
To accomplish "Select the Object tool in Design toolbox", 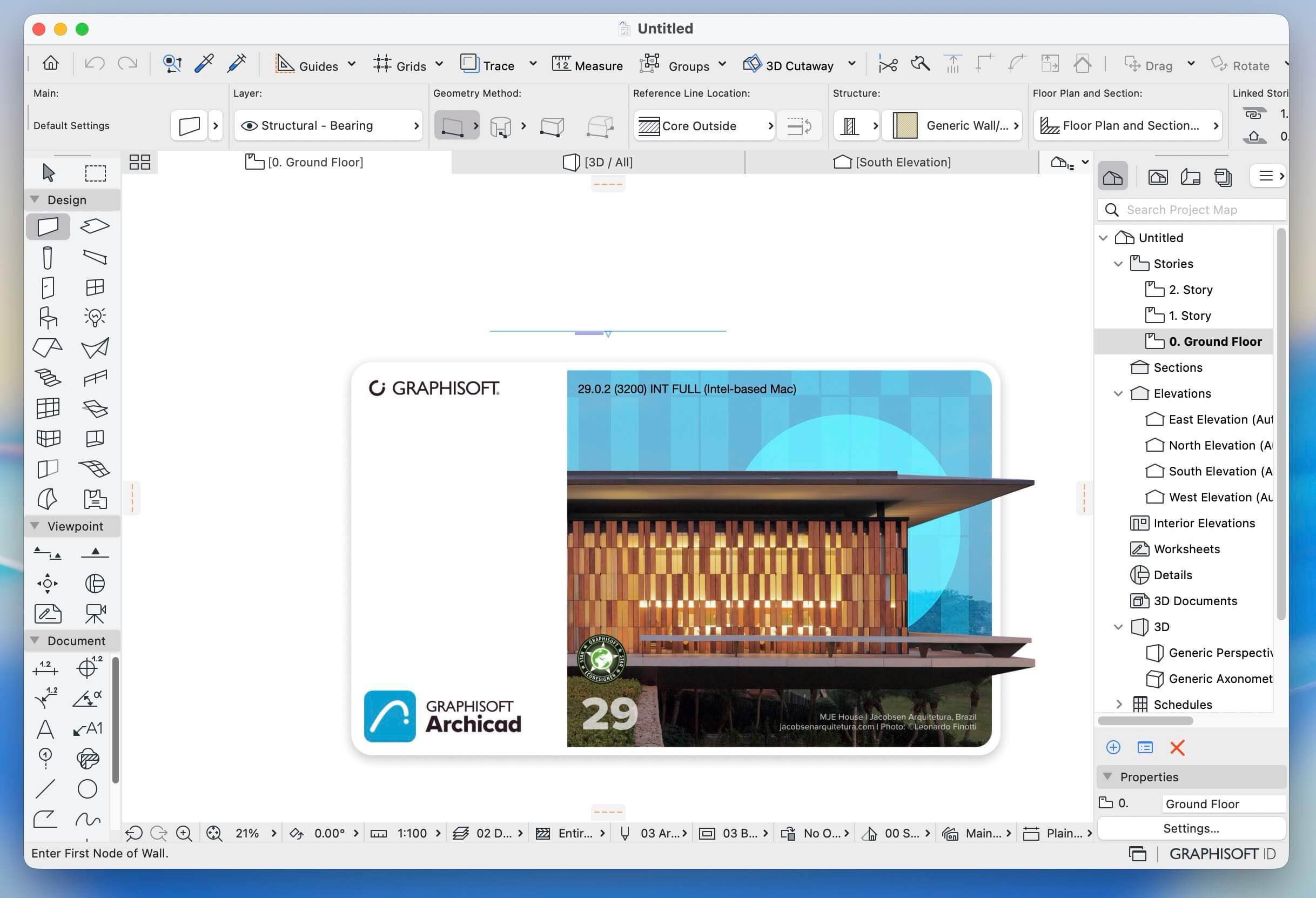I will pyautogui.click(x=48, y=317).
